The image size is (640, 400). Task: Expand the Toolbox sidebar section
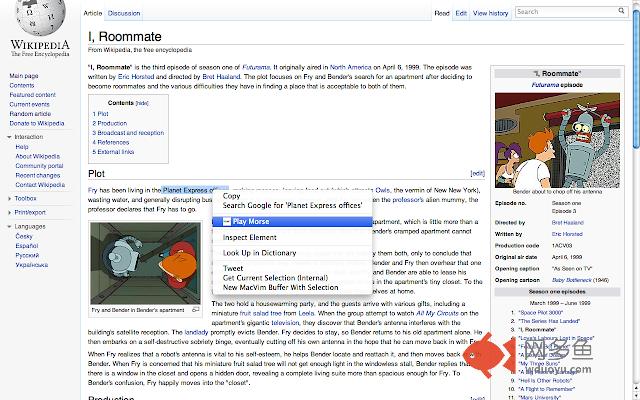pos(11,199)
